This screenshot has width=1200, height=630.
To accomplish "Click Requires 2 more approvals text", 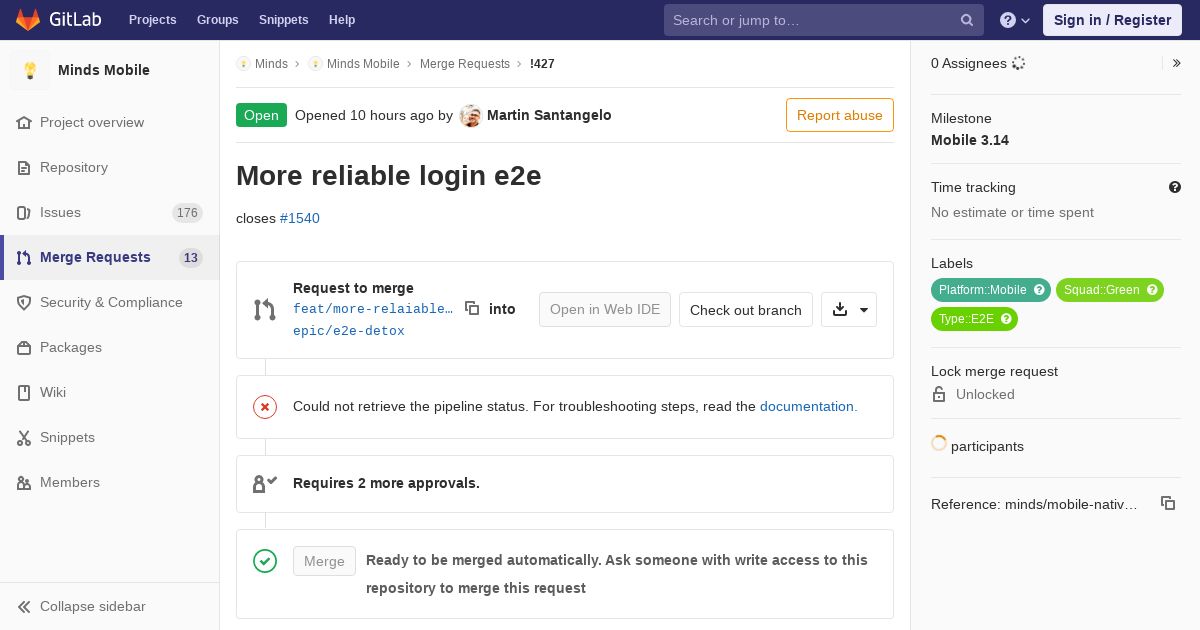I will pyautogui.click(x=386, y=483).
